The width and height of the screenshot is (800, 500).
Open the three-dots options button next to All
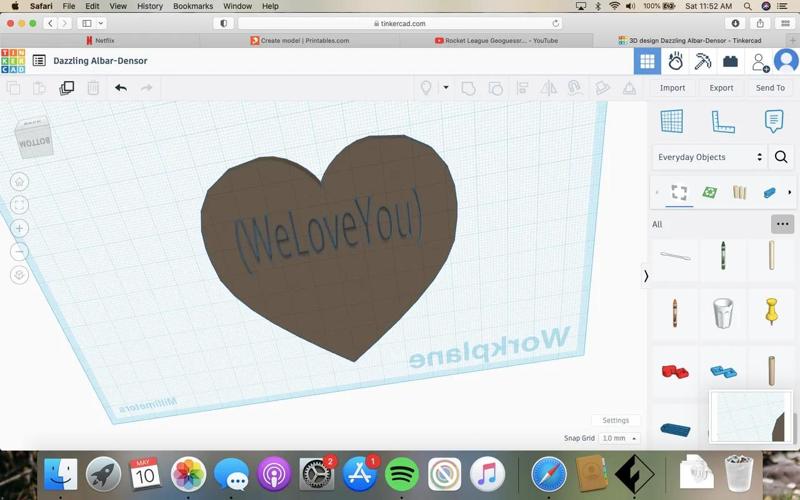click(x=782, y=224)
